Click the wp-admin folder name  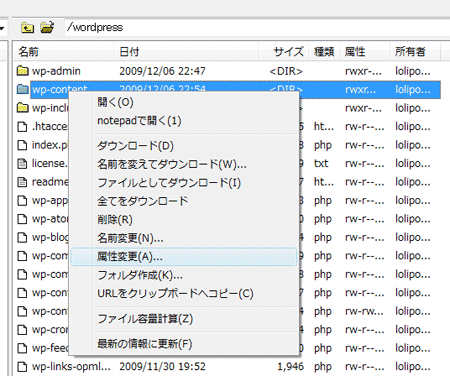tap(56, 71)
